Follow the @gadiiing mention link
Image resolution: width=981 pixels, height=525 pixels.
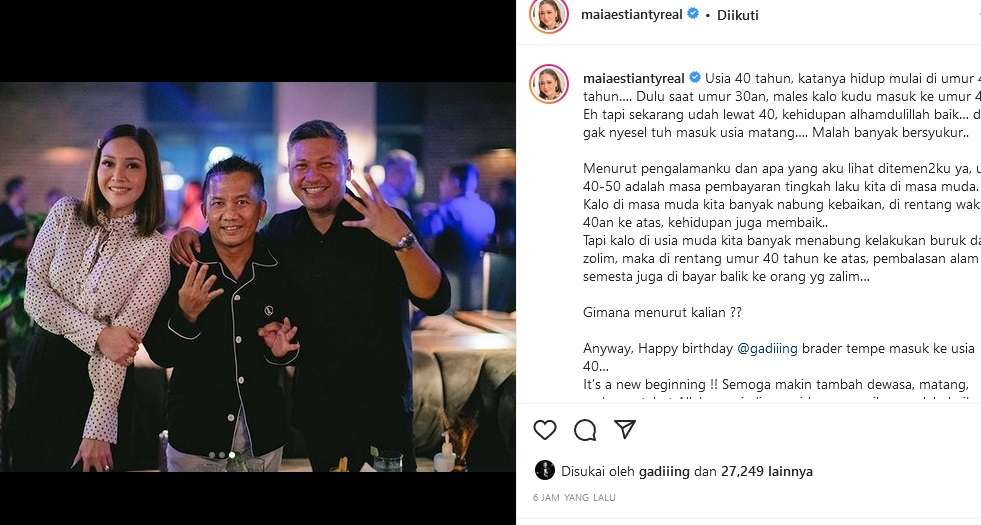[768, 349]
